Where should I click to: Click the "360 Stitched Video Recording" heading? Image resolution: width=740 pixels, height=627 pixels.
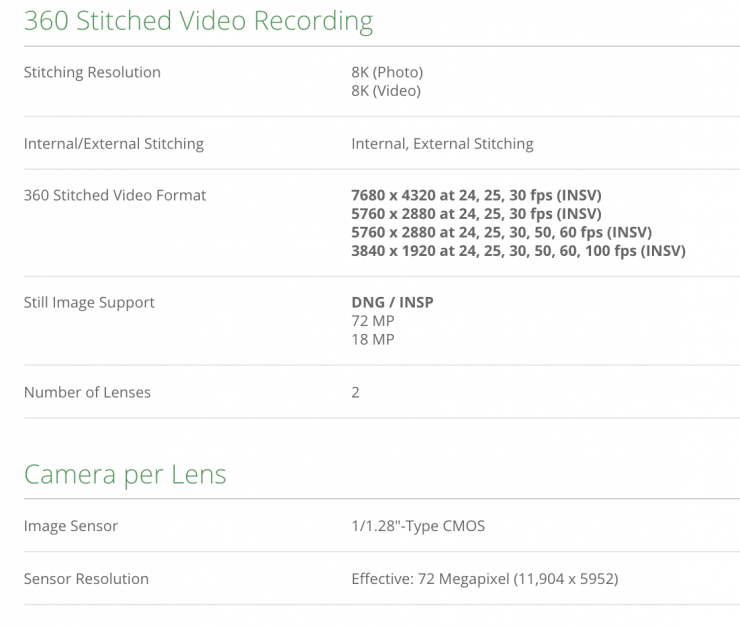198,22
